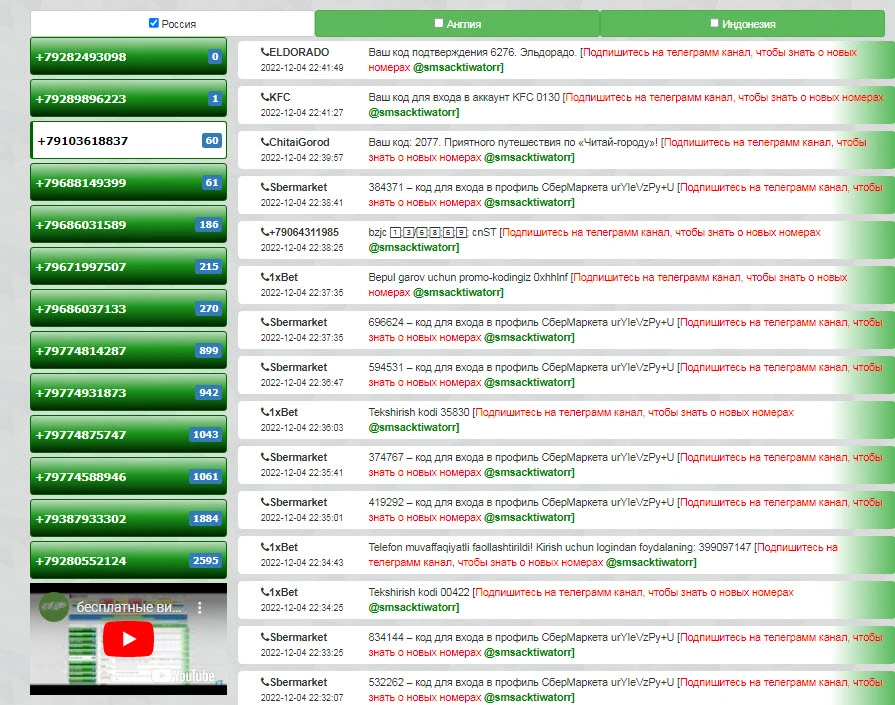Select number +79774875747
The width and height of the screenshot is (895, 705).
[128, 434]
